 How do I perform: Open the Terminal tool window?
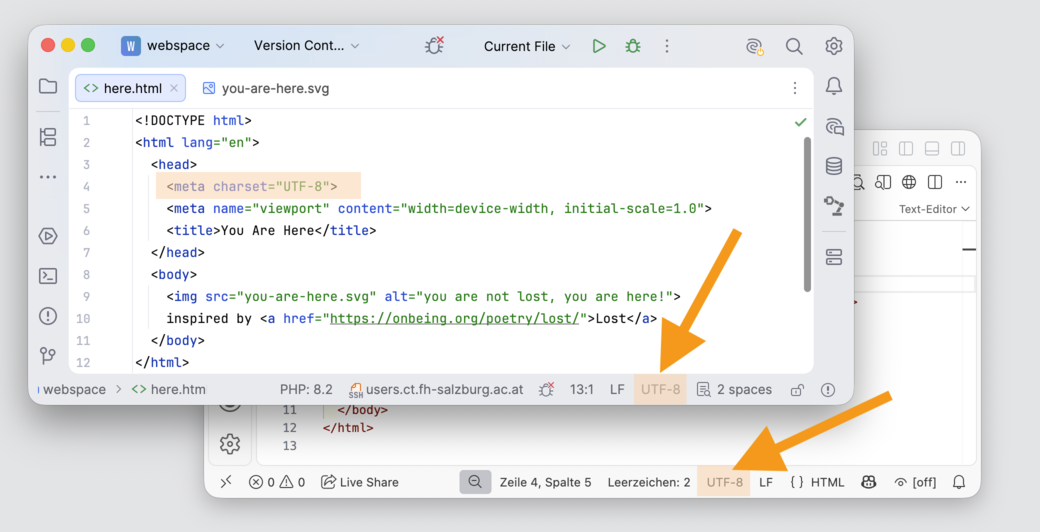[48, 276]
